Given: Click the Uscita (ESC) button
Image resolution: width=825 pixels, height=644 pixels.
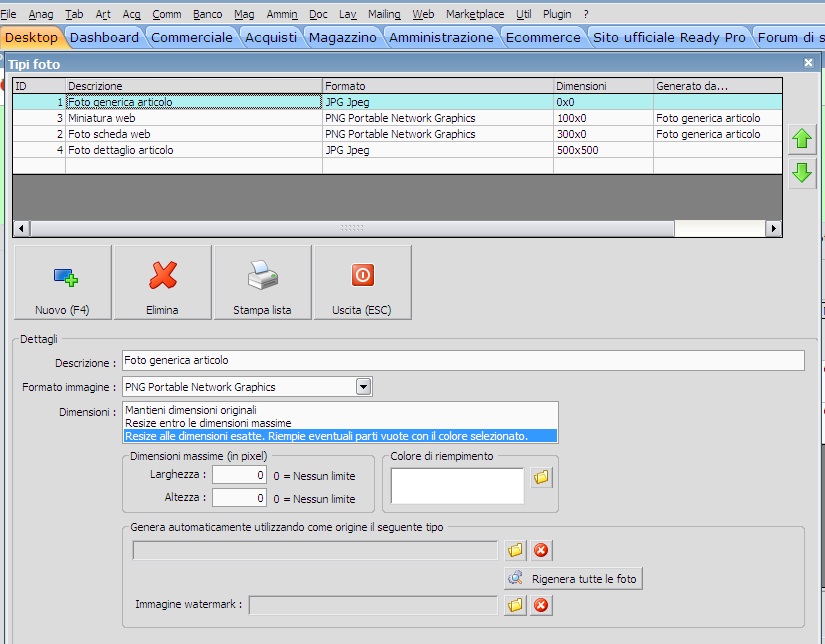Looking at the screenshot, I should point(363,282).
